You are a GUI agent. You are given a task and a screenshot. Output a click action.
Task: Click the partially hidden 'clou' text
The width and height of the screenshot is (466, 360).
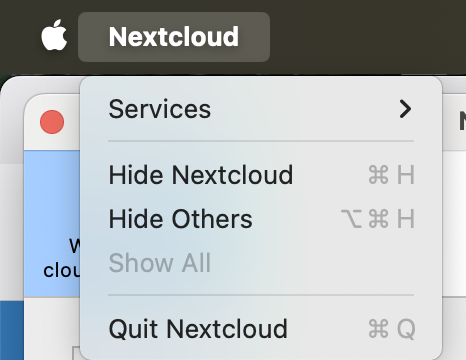62,270
